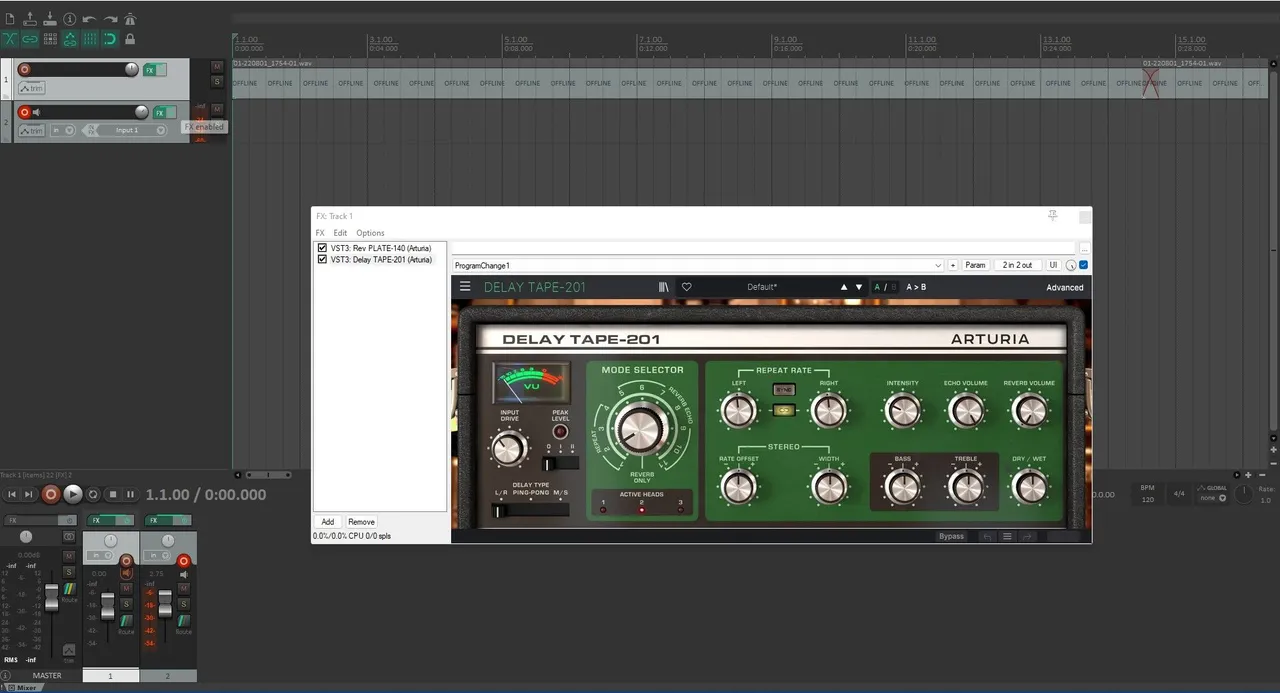Mute mixer channel 2
The image size is (1280, 693).
[x=184, y=588]
